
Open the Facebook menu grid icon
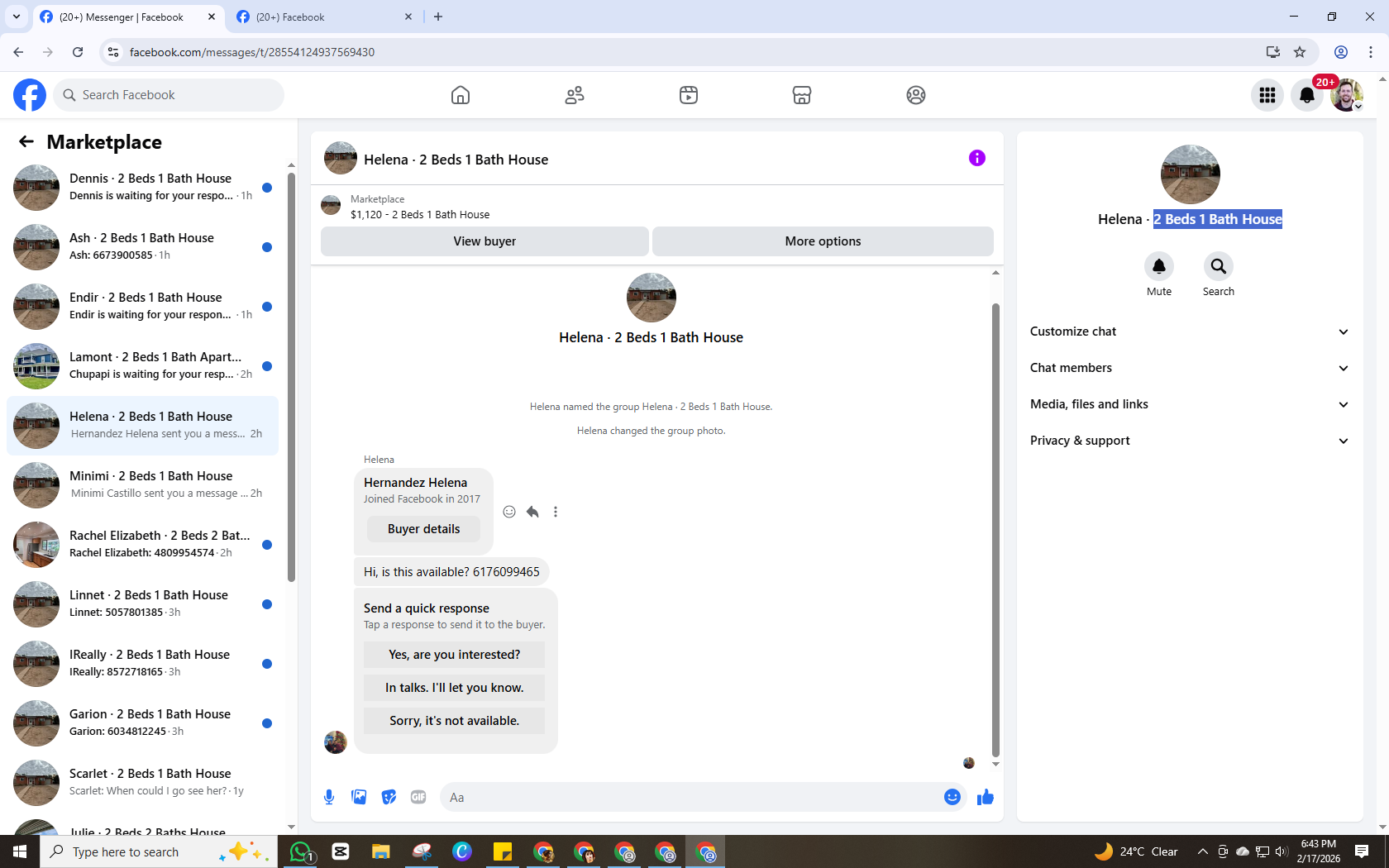1267,95
